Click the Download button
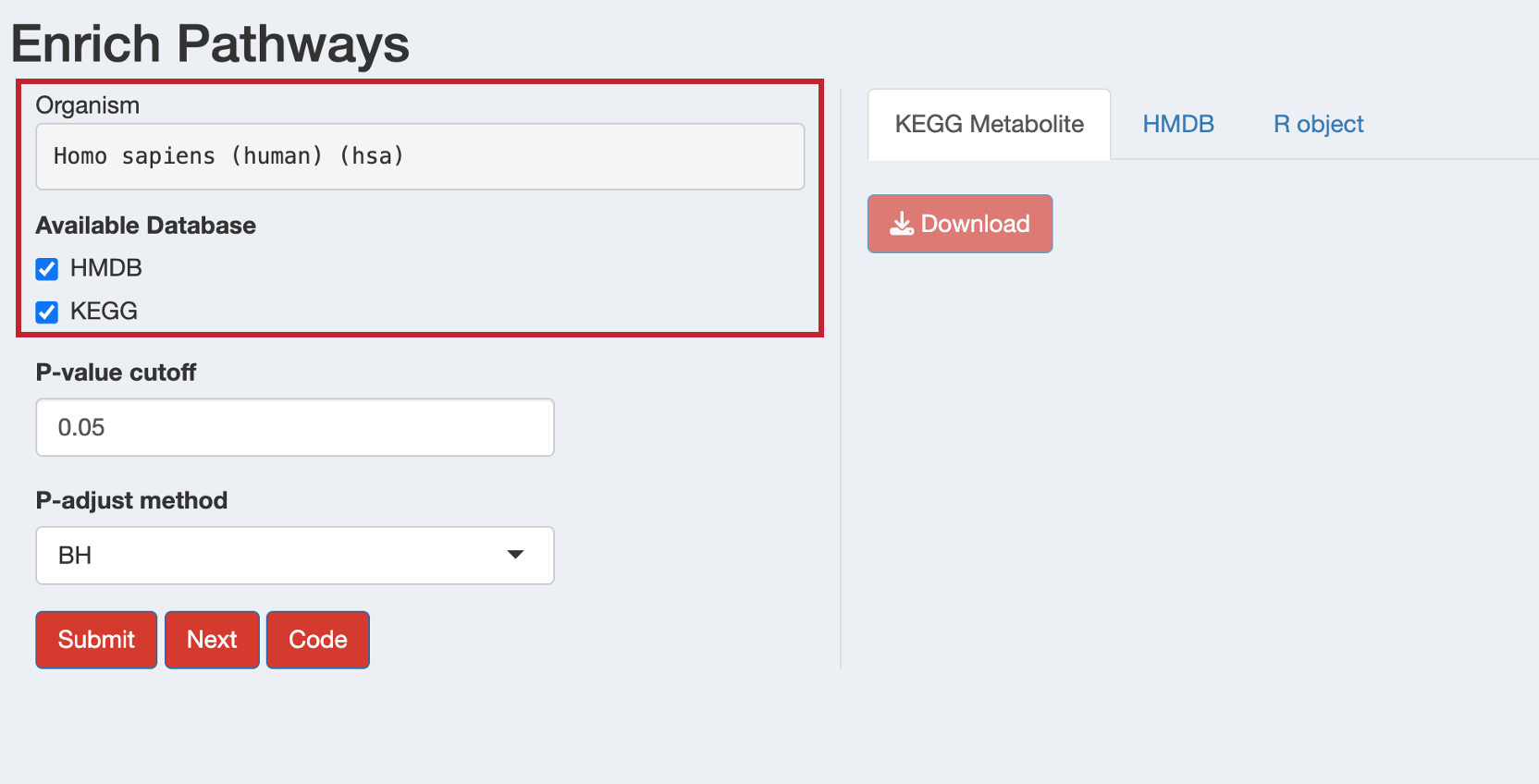 point(960,224)
